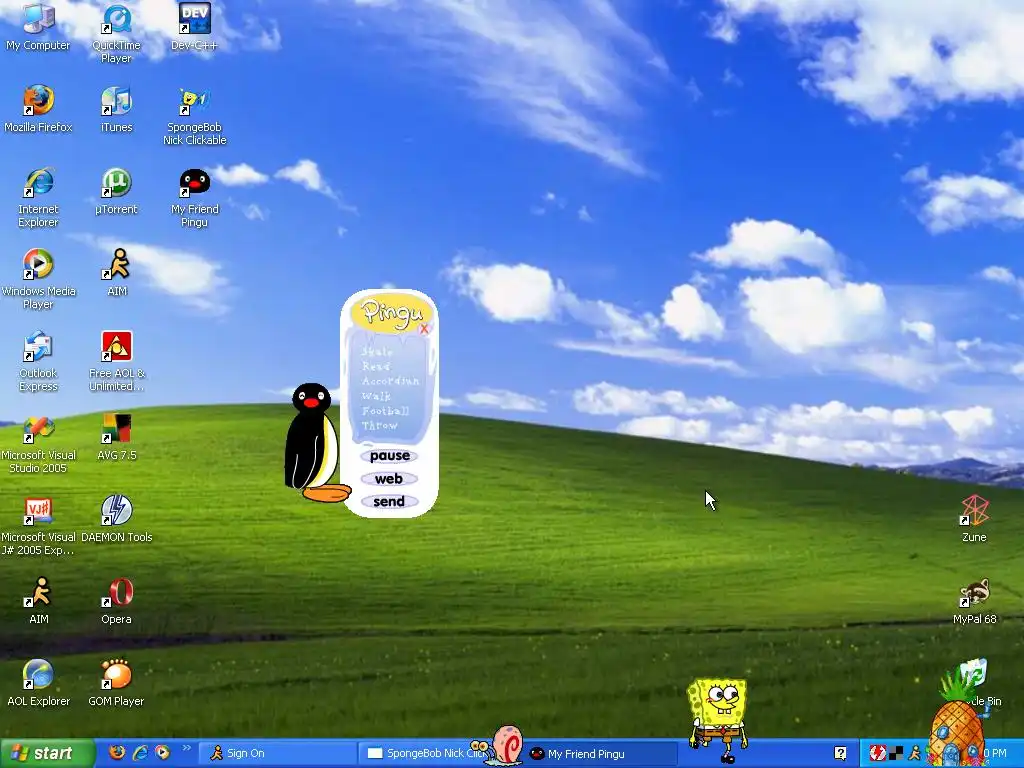Select Microsoft Visual J# 2005 Express icon
This screenshot has width=1024, height=768.
pos(38,526)
